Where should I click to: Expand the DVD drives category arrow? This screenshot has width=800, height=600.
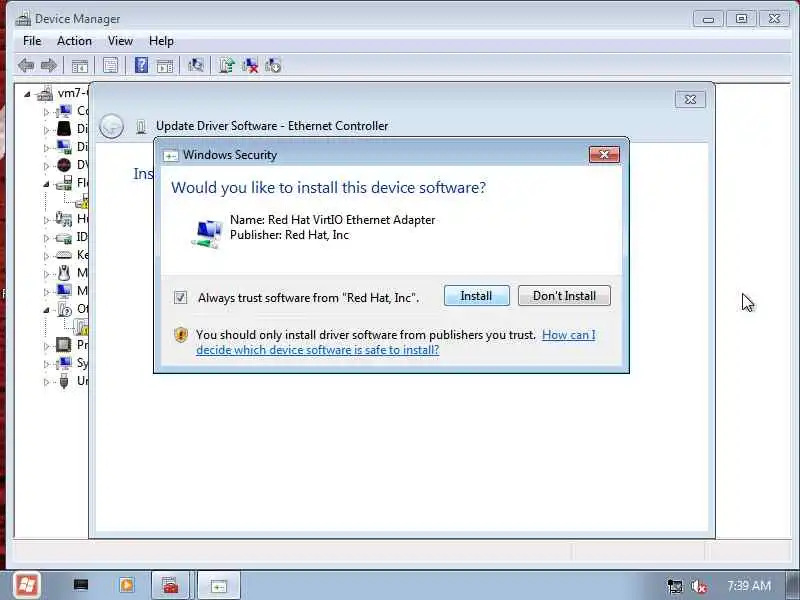tap(46, 166)
